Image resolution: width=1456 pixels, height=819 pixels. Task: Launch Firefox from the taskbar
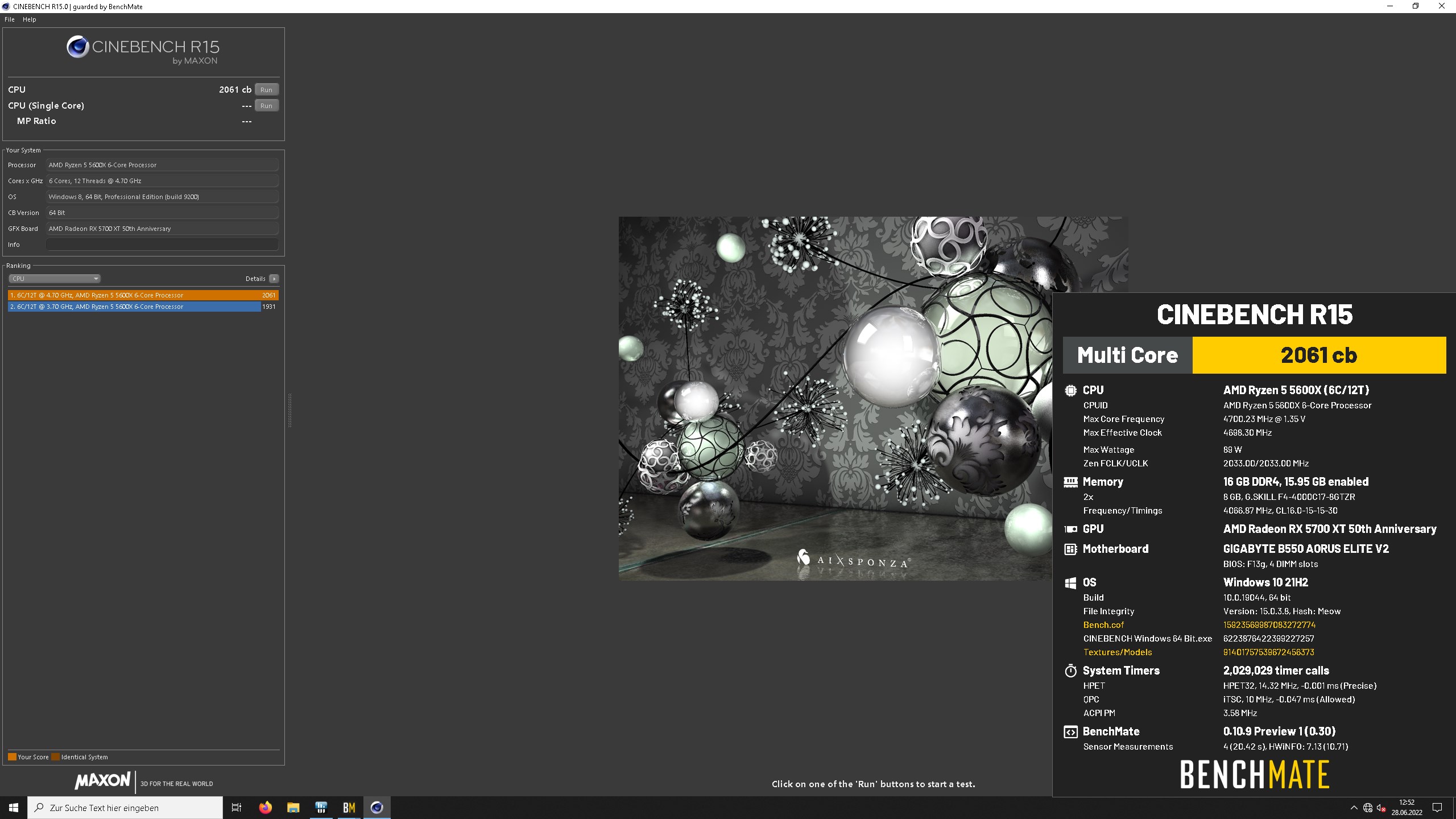pos(265,808)
